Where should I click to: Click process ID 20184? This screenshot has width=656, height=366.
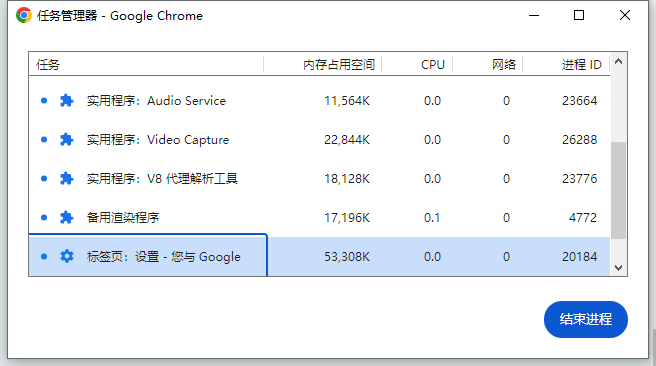(579, 256)
